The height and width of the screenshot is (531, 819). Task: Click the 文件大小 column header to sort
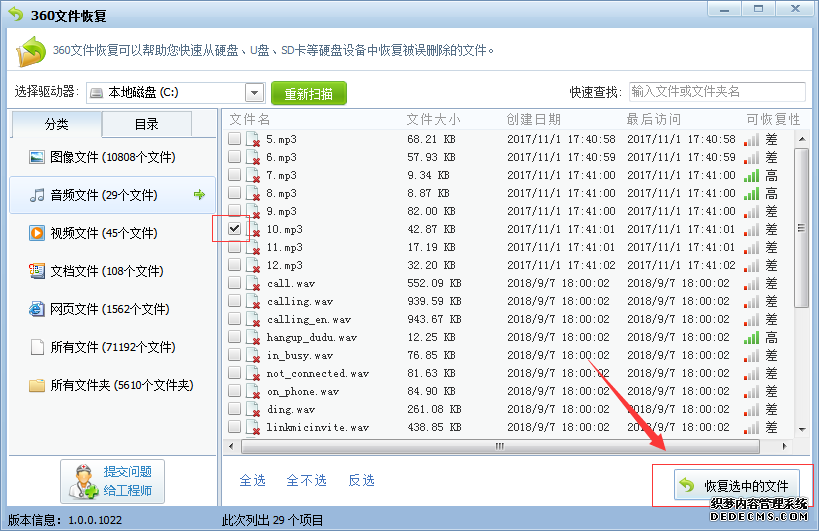tap(433, 119)
